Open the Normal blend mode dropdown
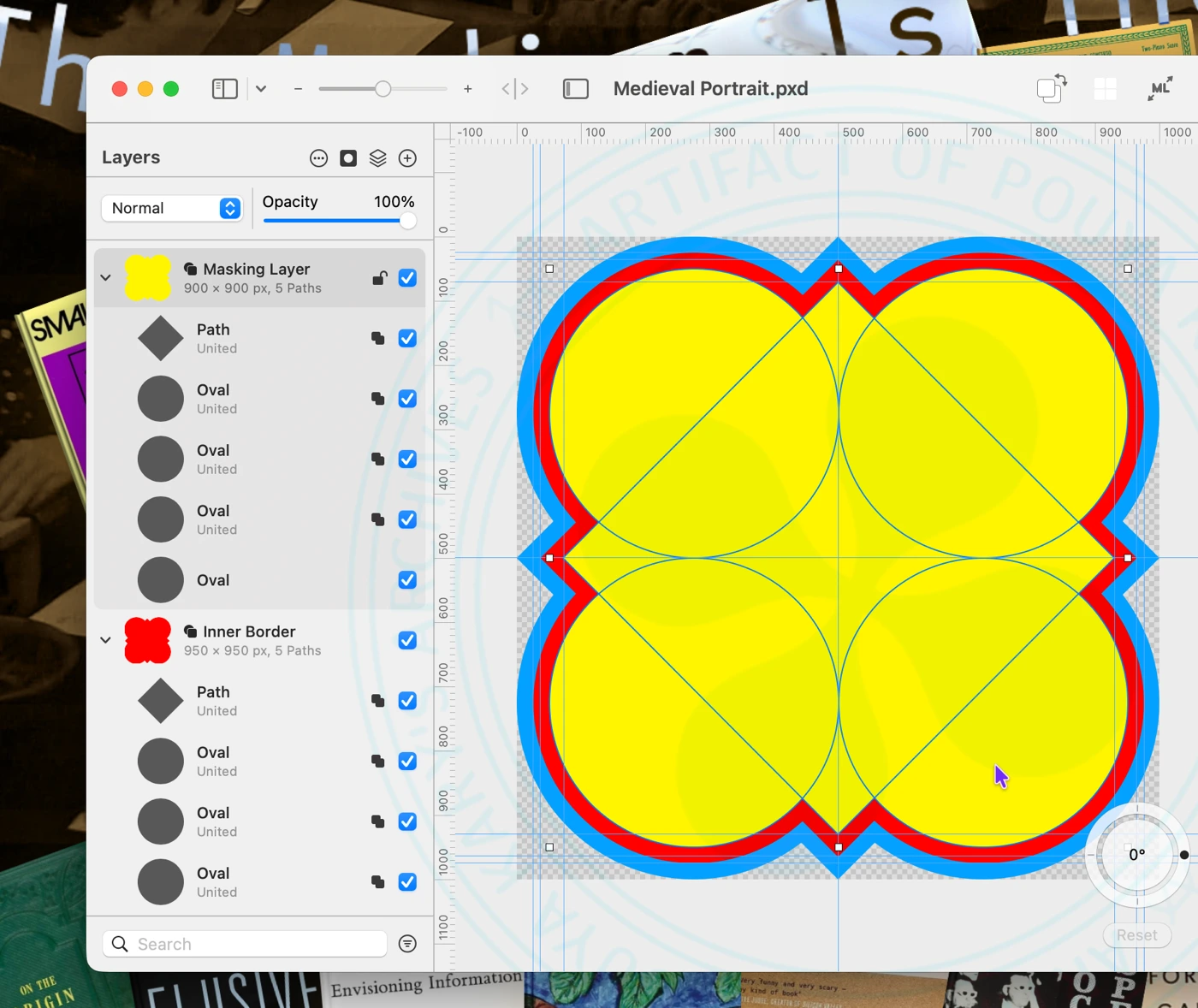This screenshot has height=1008, width=1198. point(172,208)
